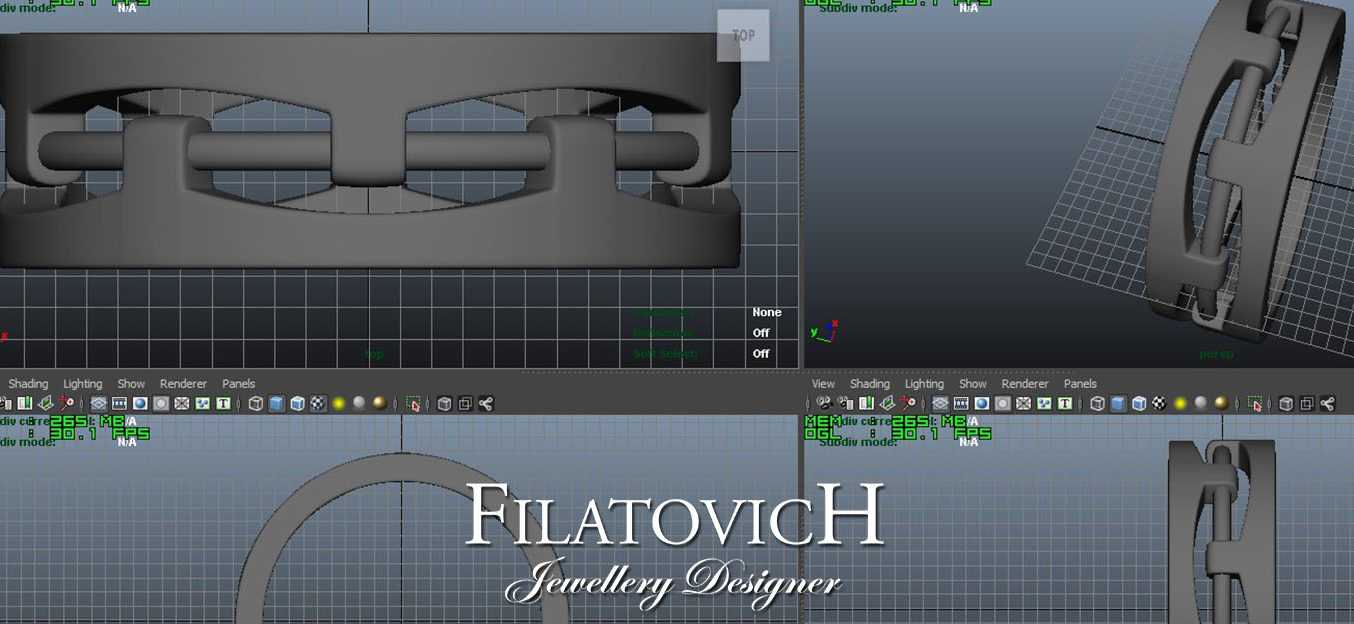Image resolution: width=1354 pixels, height=624 pixels.
Task: Switch right viewport to Wireframe cube icon
Action: pos(1097,403)
